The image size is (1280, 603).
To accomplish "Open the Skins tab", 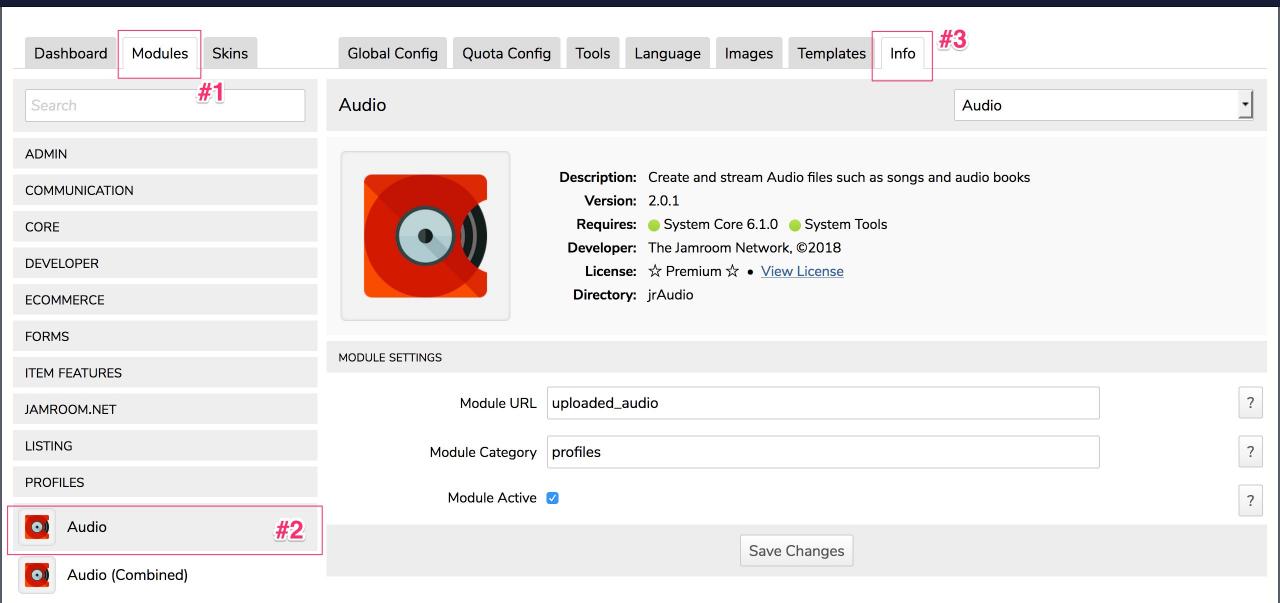I will (x=230, y=54).
